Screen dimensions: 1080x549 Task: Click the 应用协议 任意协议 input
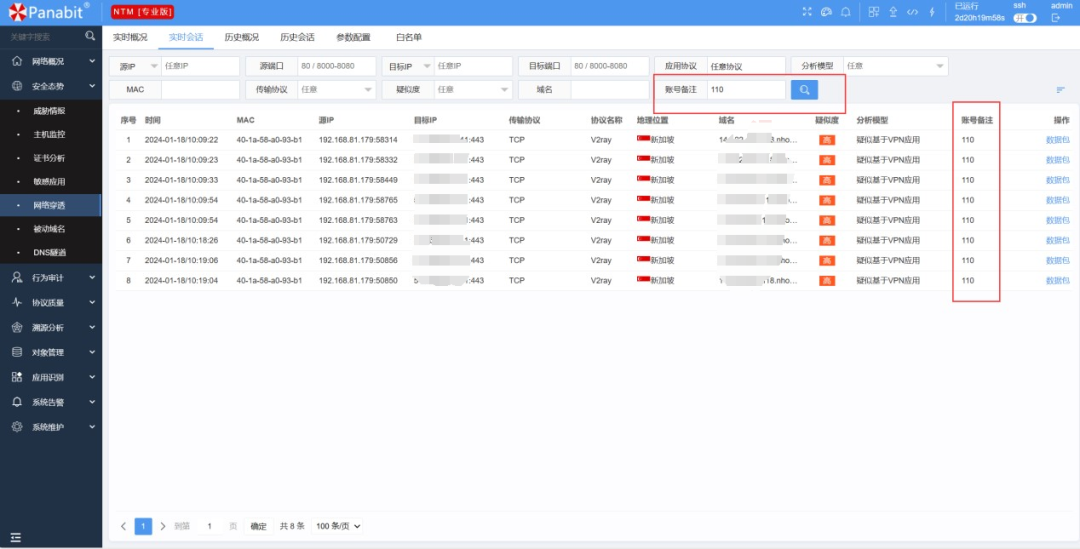point(746,66)
